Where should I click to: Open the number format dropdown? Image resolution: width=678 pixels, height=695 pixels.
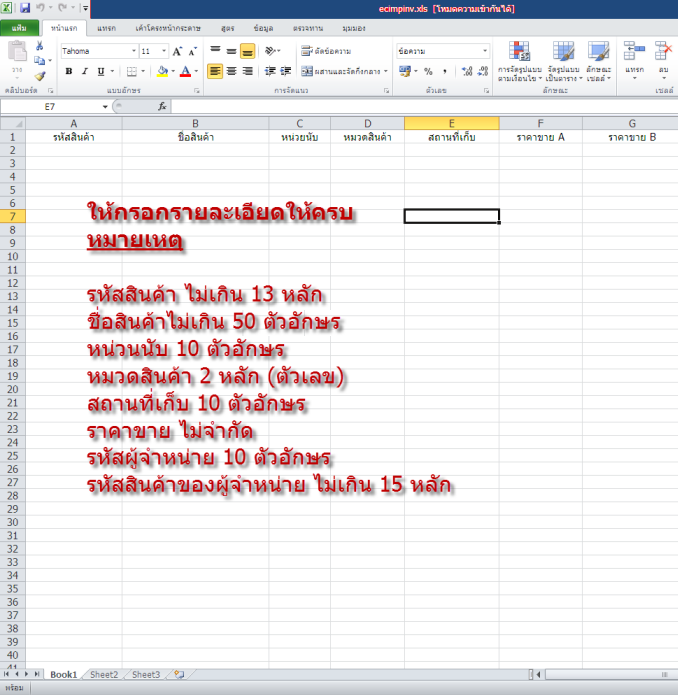click(x=485, y=50)
